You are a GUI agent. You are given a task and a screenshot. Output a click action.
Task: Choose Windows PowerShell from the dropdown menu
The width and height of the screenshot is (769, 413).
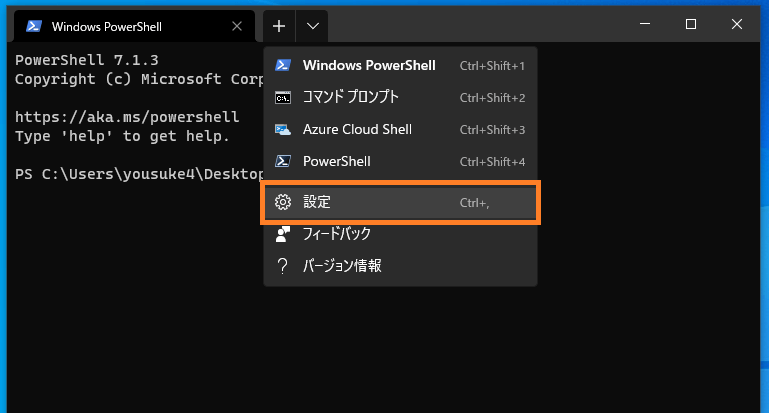pos(400,65)
